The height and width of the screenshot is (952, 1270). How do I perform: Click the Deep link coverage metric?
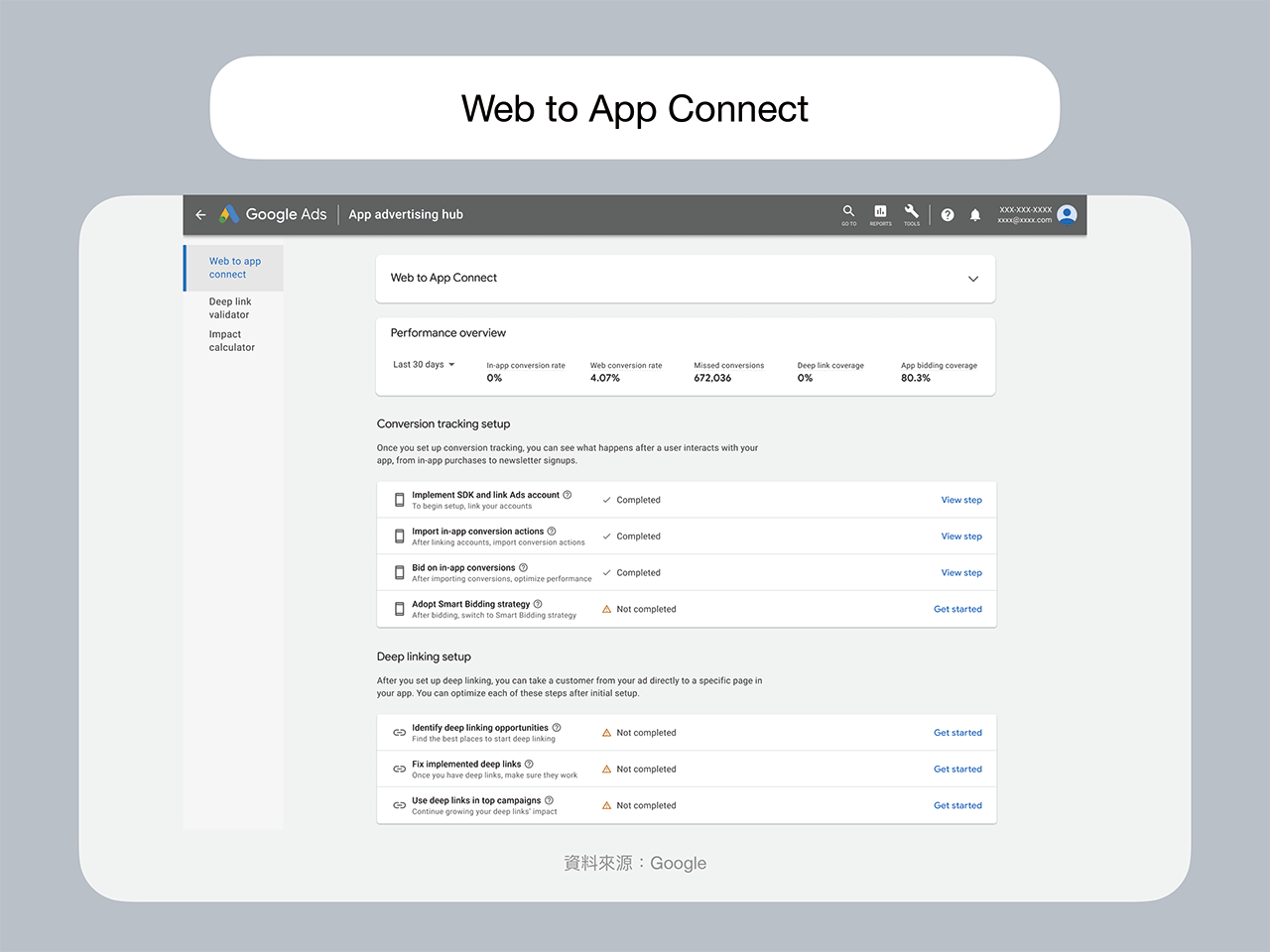pos(830,372)
